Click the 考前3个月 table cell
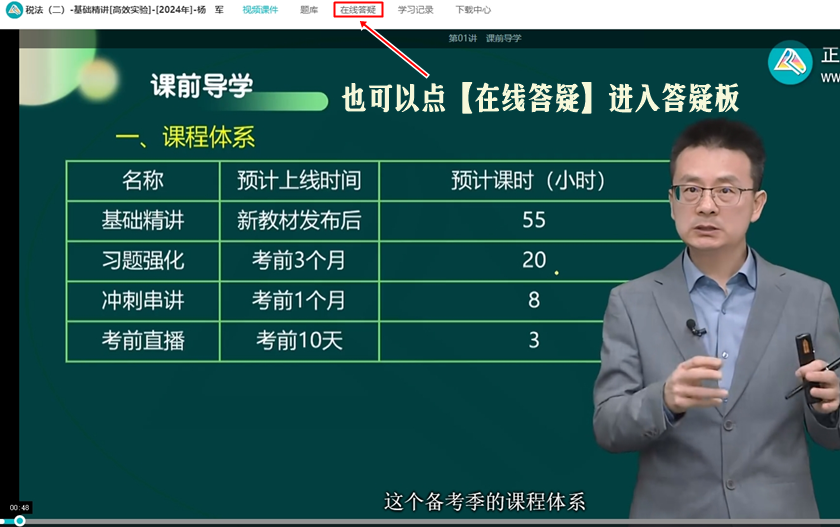 tap(299, 261)
